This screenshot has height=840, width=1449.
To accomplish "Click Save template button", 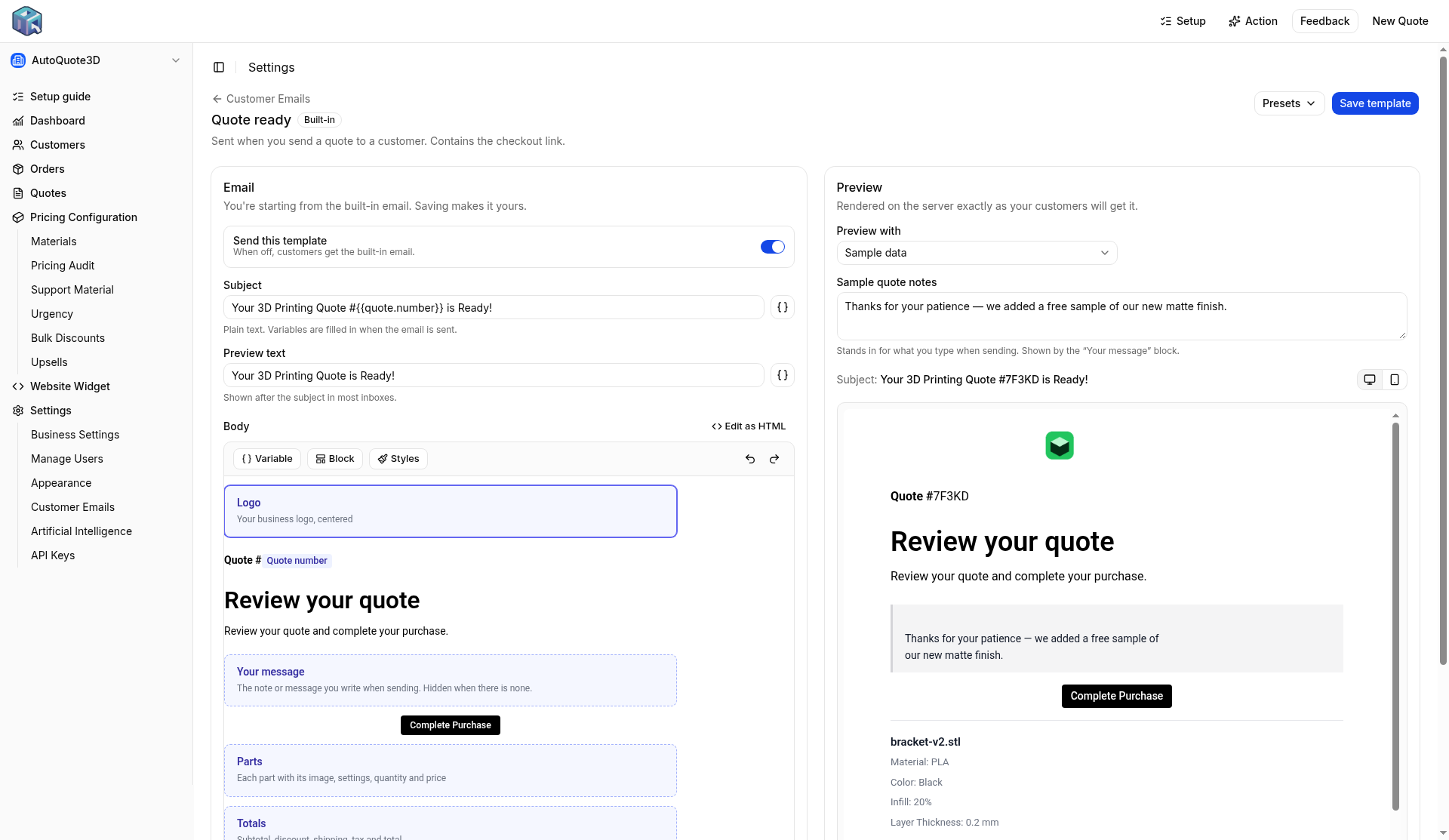I will [1375, 103].
